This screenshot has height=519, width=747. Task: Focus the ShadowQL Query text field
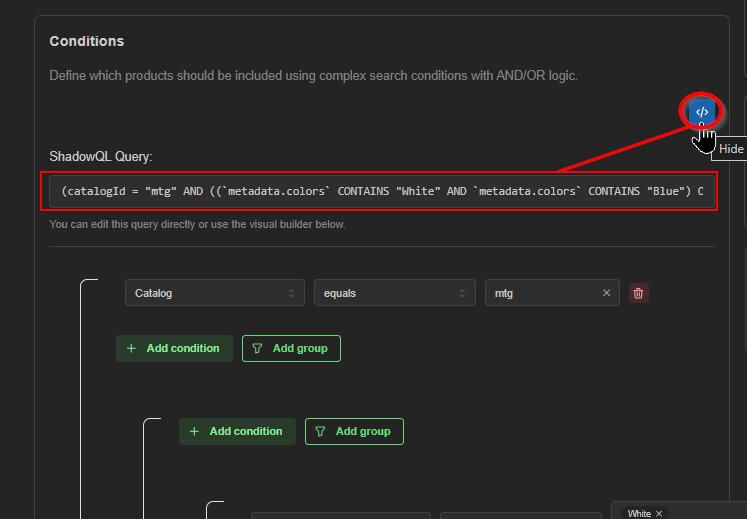[382, 191]
